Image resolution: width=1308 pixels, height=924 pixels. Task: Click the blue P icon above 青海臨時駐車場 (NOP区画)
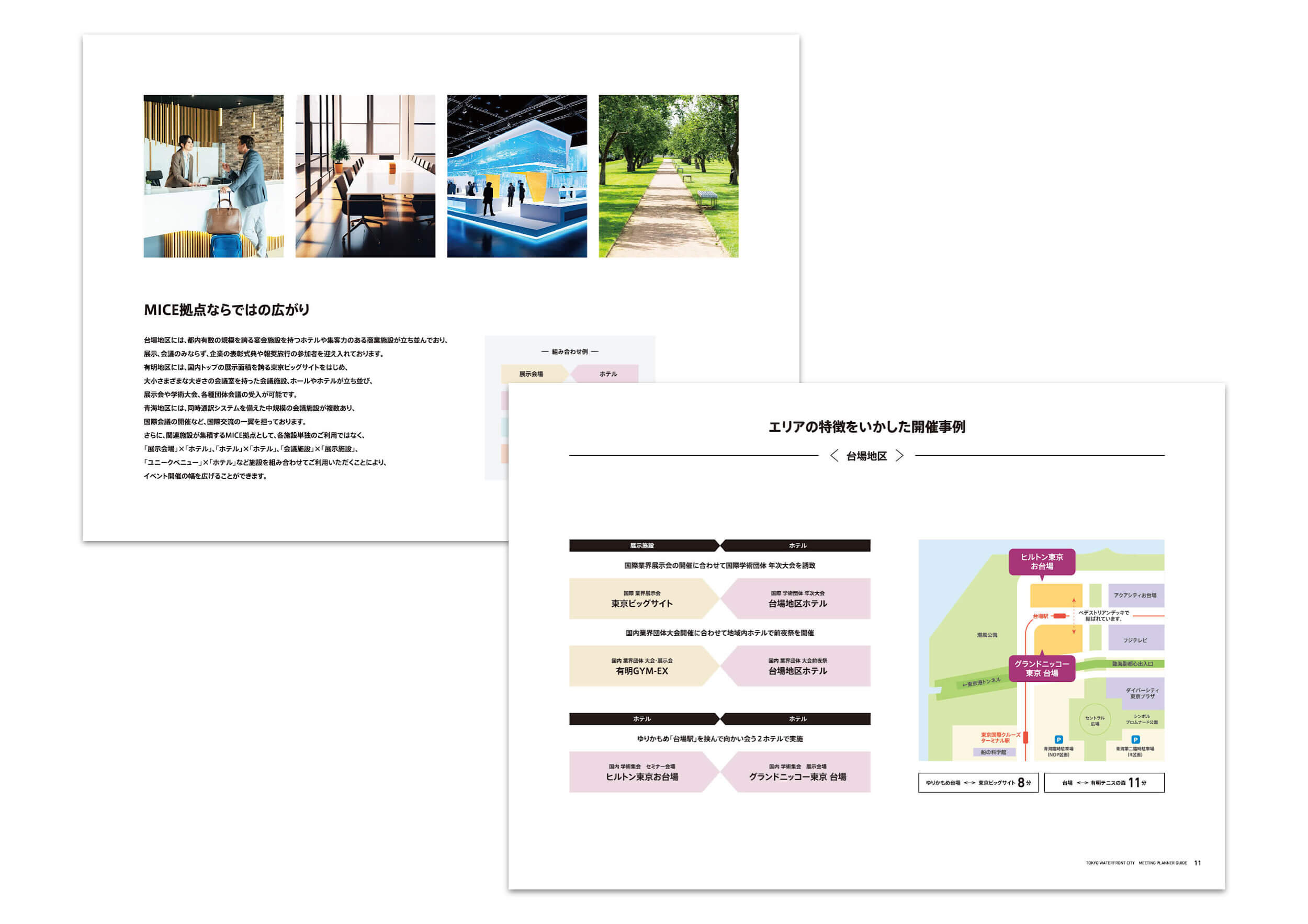[1058, 739]
